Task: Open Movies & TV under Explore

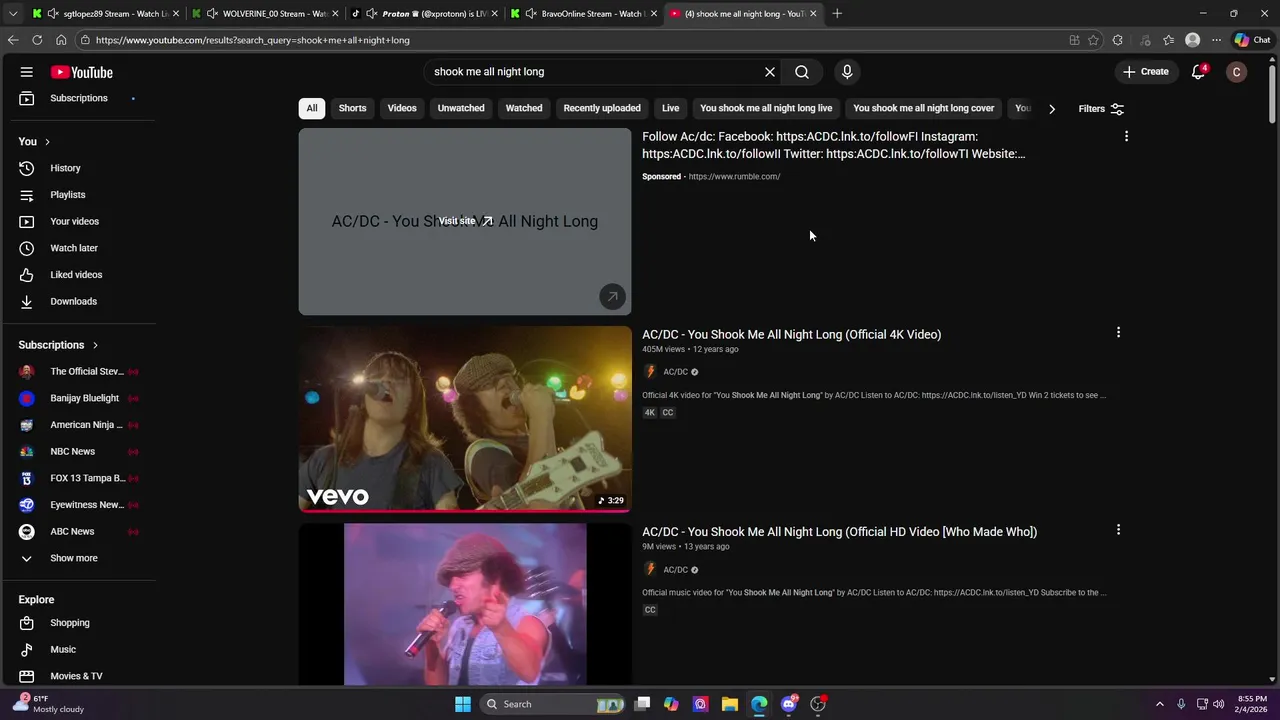Action: point(78,676)
